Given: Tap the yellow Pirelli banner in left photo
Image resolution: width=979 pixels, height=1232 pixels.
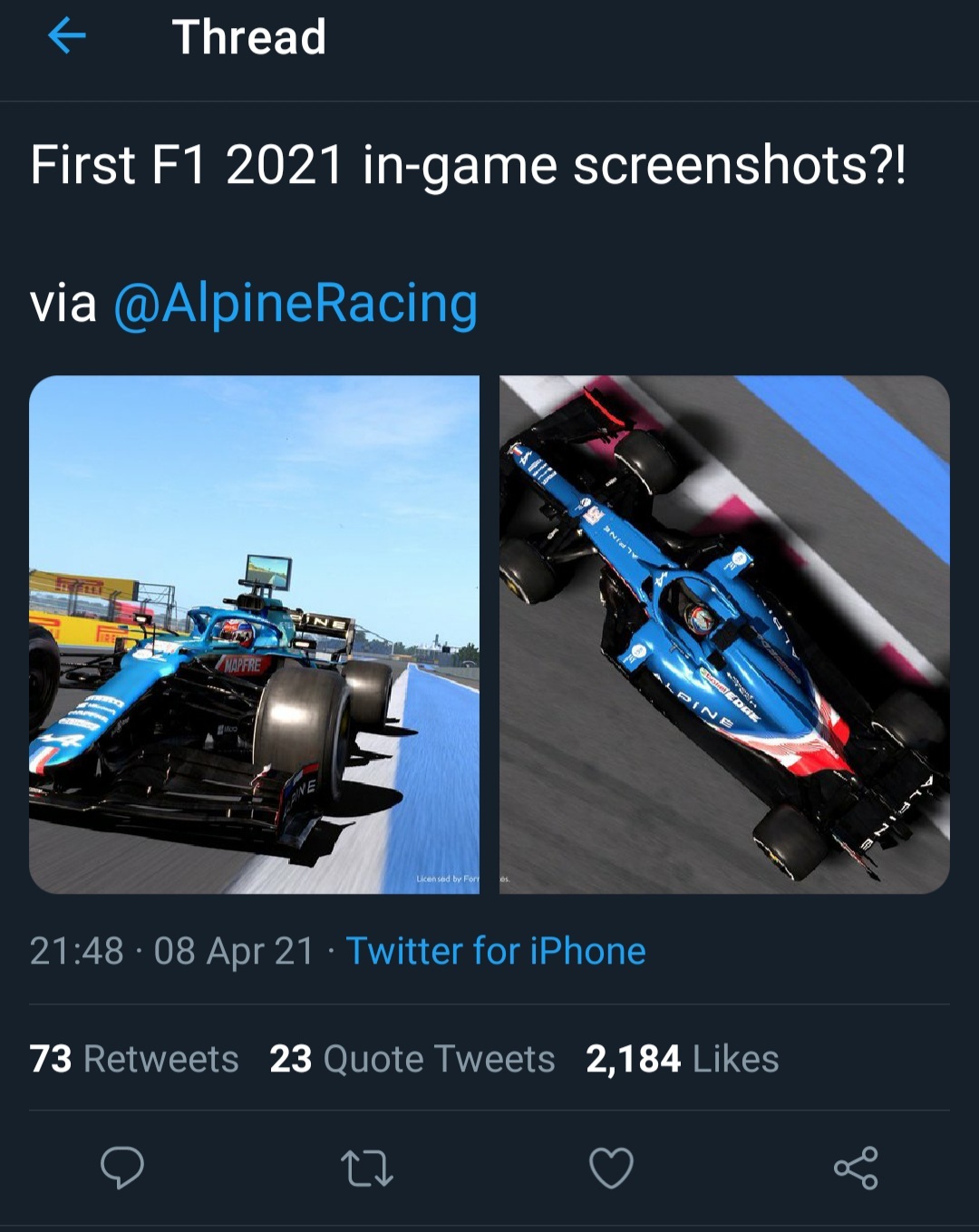Looking at the screenshot, I should [x=83, y=583].
